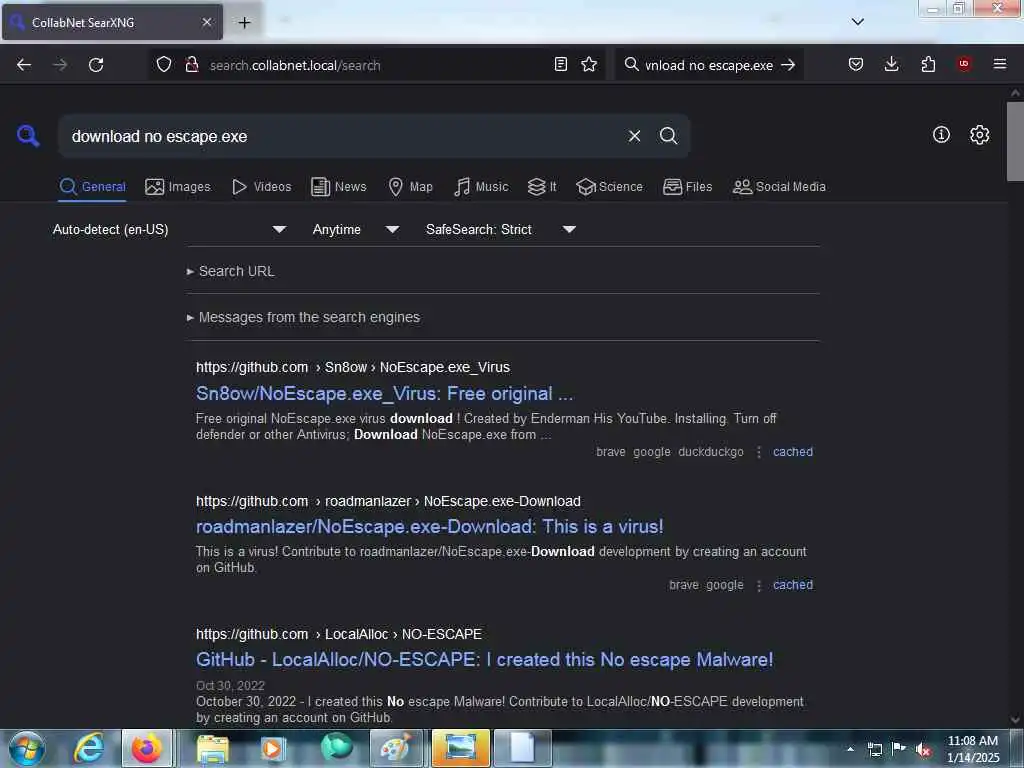Open the About info icon

point(941,135)
